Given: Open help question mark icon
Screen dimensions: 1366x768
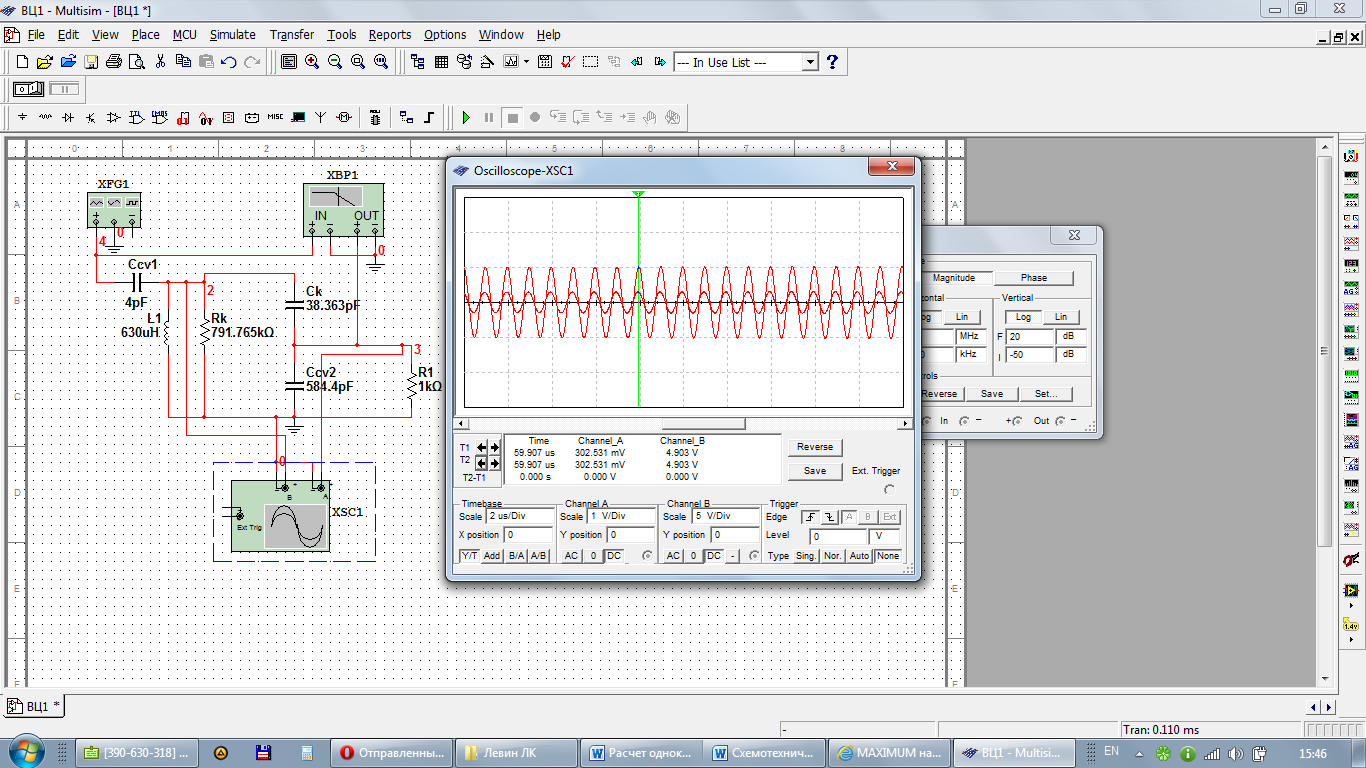Looking at the screenshot, I should click(x=832, y=62).
